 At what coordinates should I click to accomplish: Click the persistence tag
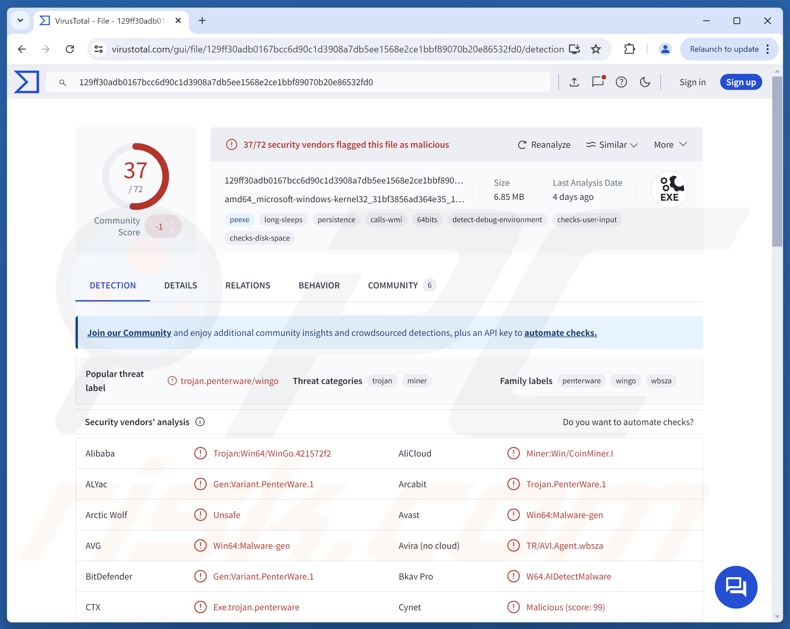[x=336, y=220]
